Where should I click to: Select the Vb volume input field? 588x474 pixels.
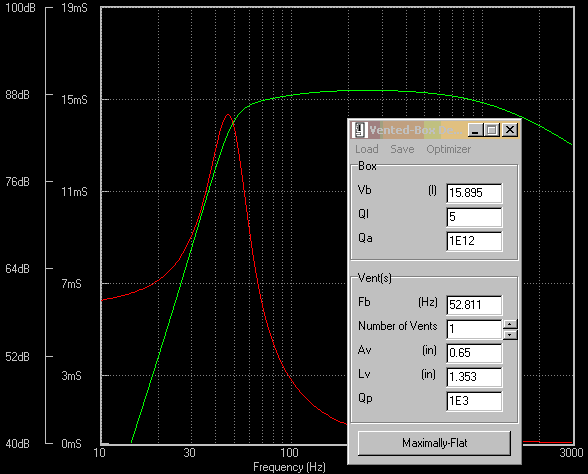tap(474, 193)
